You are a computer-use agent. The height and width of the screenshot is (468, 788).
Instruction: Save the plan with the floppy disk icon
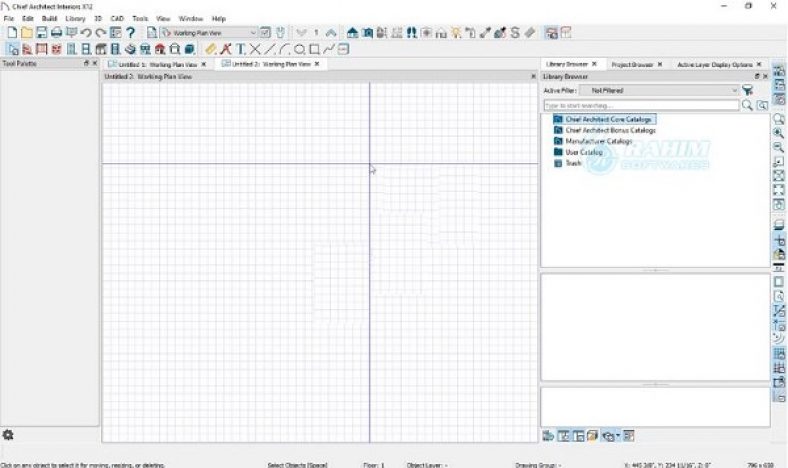pyautogui.click(x=41, y=33)
